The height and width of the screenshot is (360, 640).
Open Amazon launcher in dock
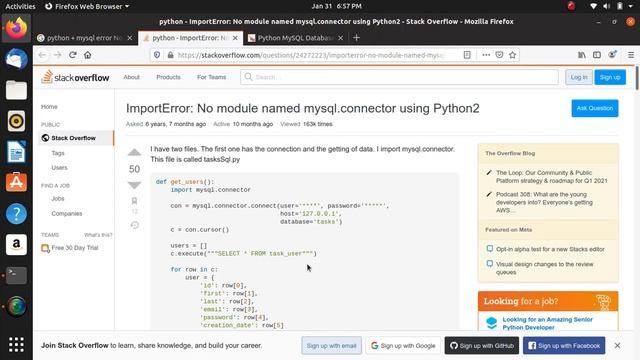coord(16,244)
